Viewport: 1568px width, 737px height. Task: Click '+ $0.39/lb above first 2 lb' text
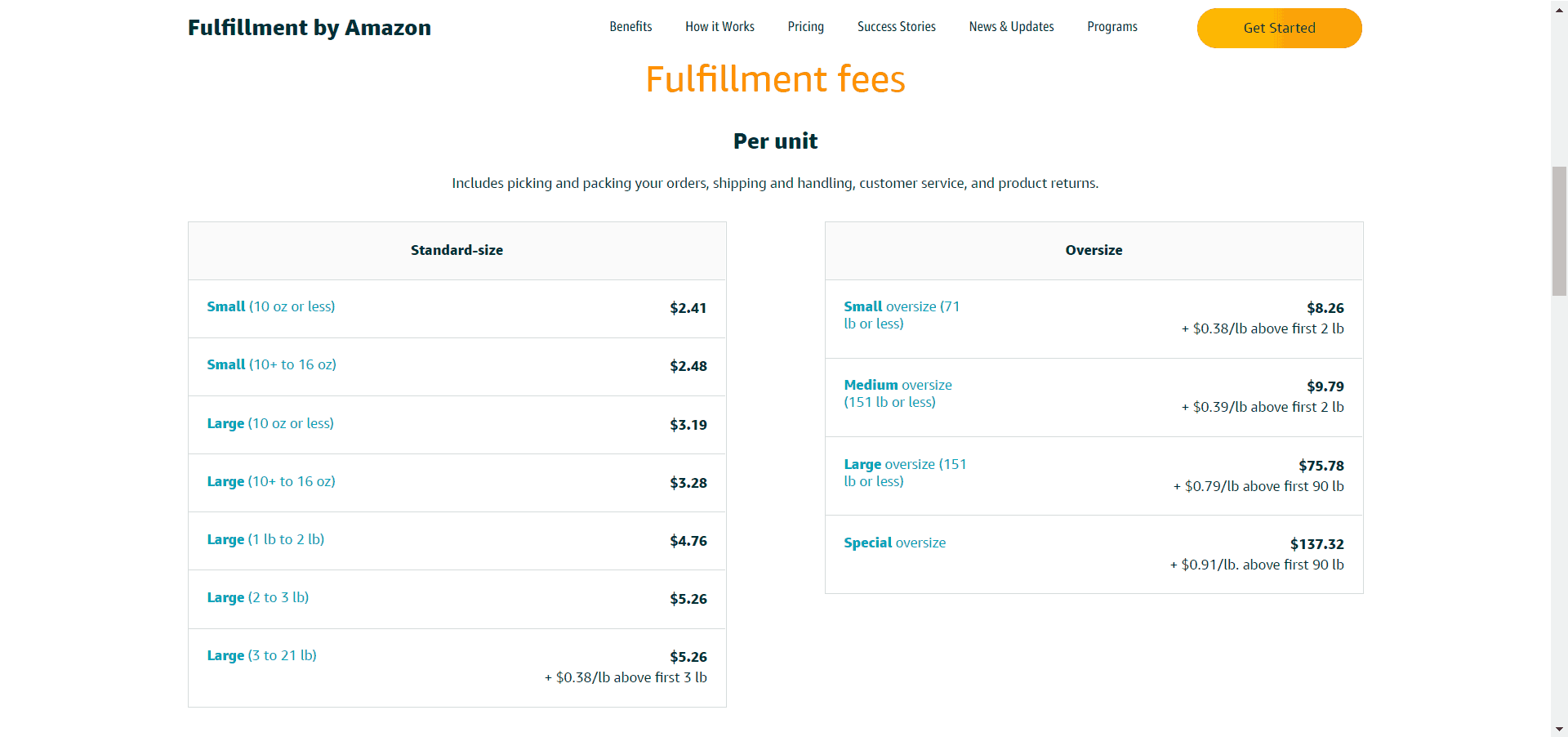click(x=1263, y=407)
